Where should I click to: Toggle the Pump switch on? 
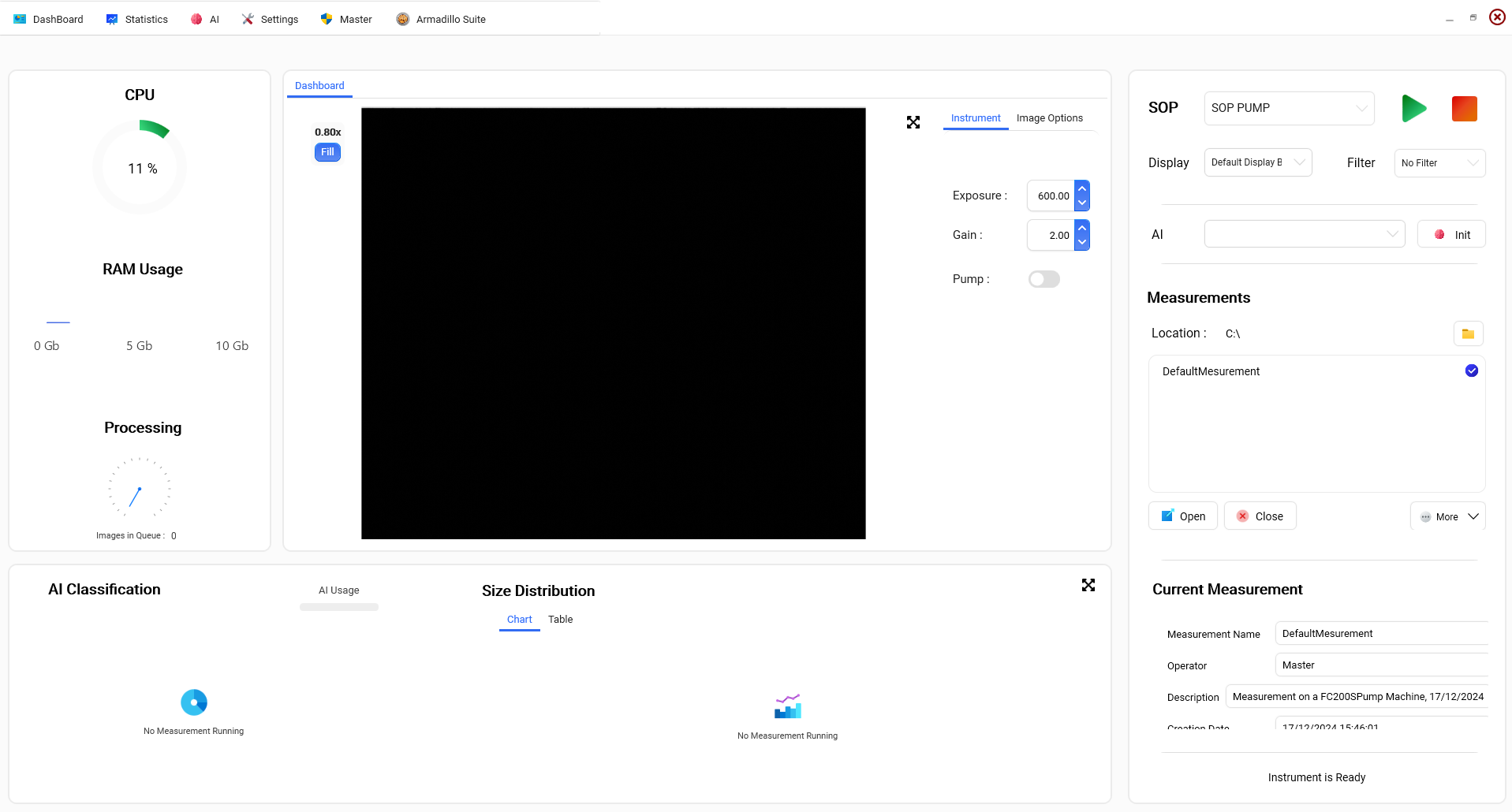click(x=1043, y=279)
